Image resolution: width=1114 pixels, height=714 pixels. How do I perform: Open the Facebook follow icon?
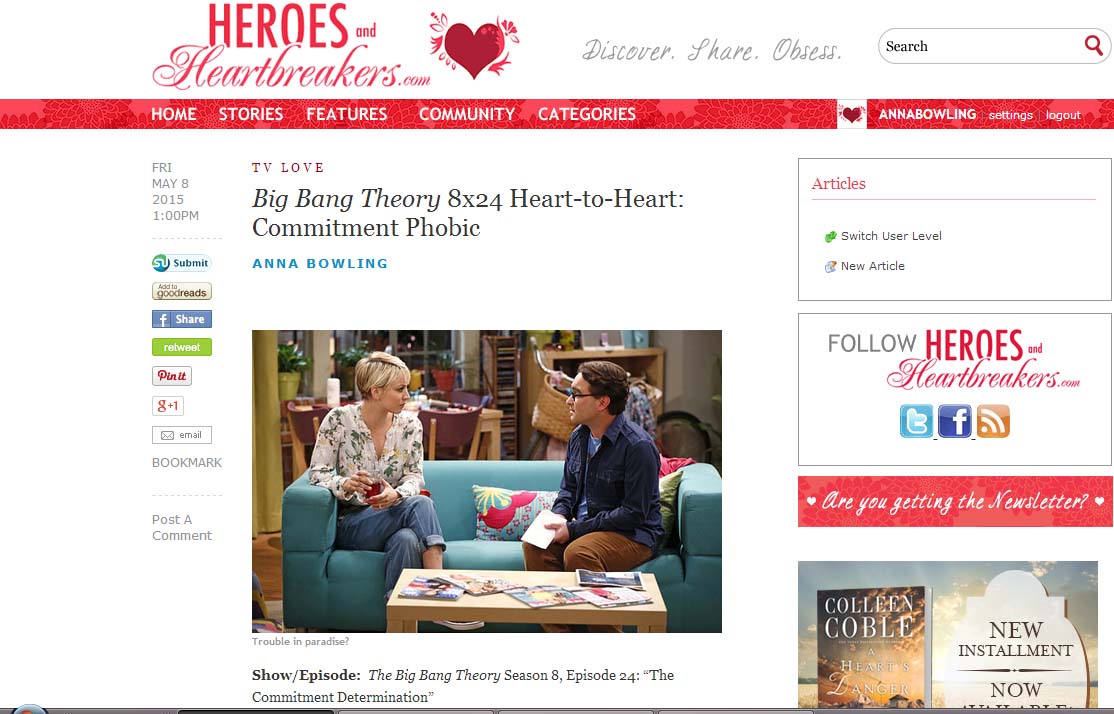[x=955, y=421]
